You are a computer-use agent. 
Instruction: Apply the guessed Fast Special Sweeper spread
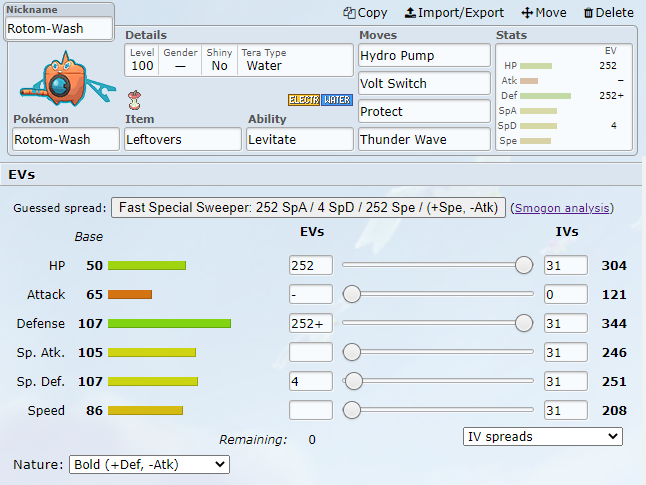point(308,207)
